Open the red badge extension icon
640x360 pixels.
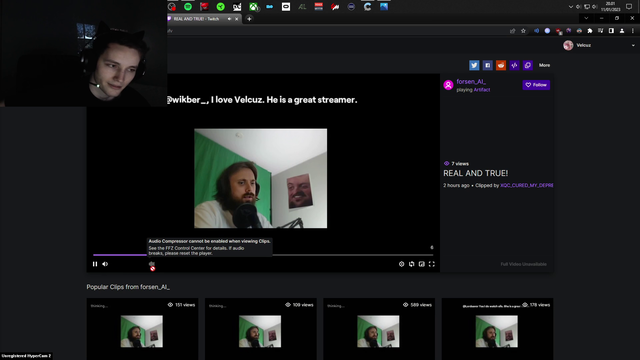click(x=558, y=31)
